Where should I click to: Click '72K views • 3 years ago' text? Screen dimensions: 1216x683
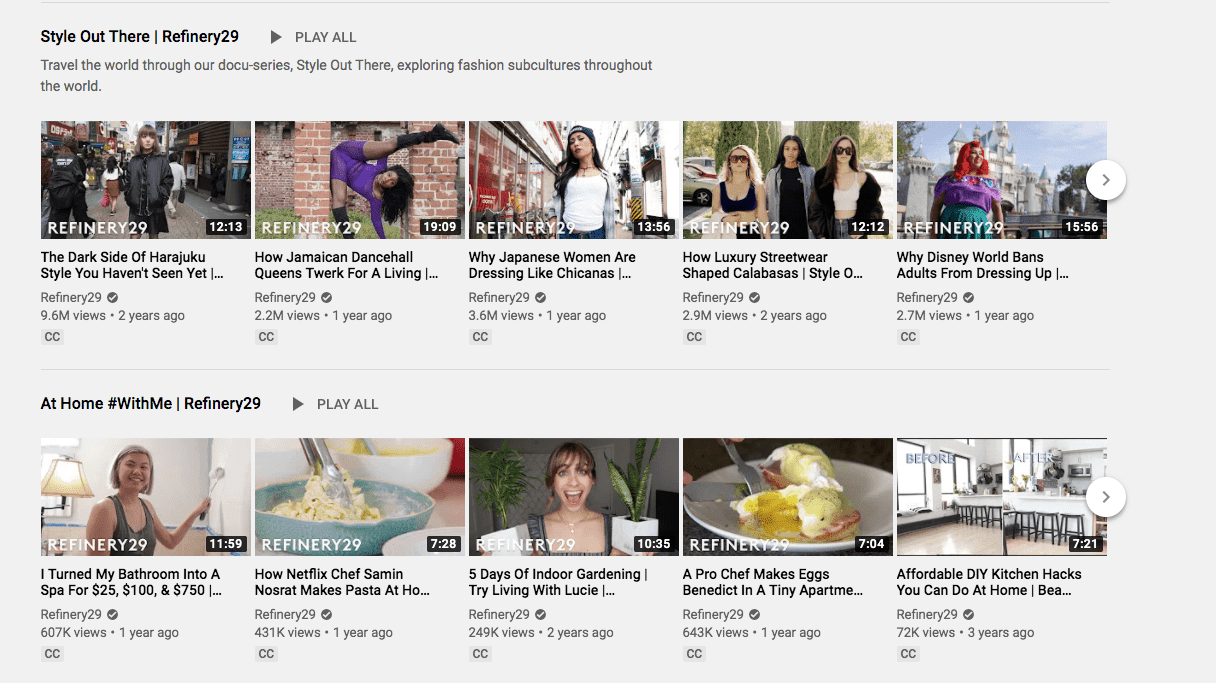click(x=966, y=632)
